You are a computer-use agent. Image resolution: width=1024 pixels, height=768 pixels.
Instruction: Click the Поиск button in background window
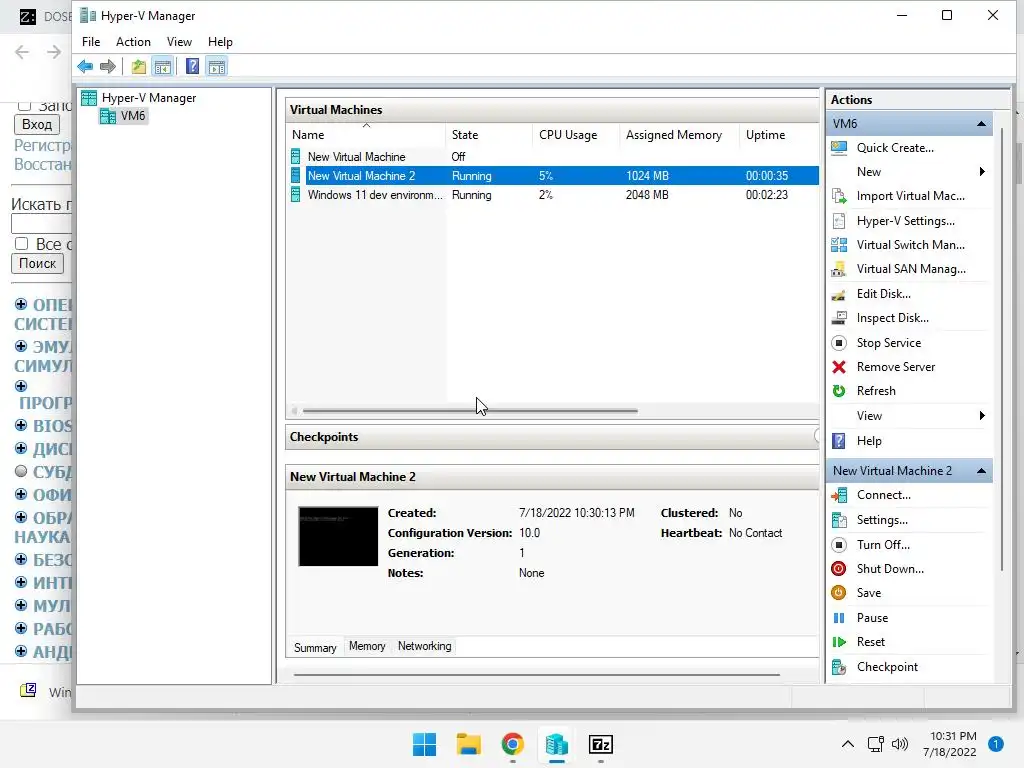coord(37,263)
